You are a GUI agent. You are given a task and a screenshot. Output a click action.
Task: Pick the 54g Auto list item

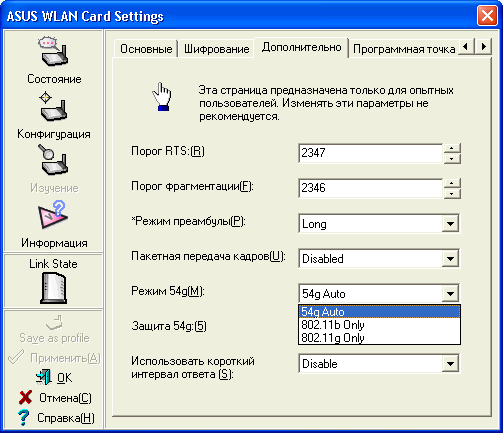(379, 312)
